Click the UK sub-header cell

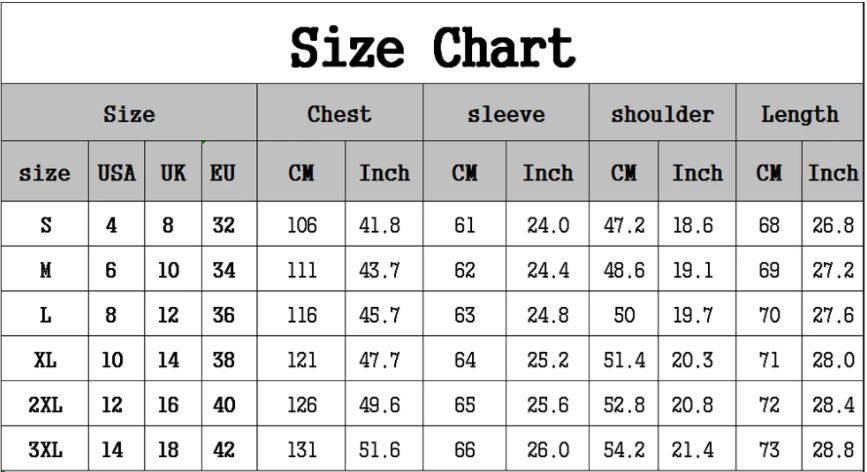(173, 173)
